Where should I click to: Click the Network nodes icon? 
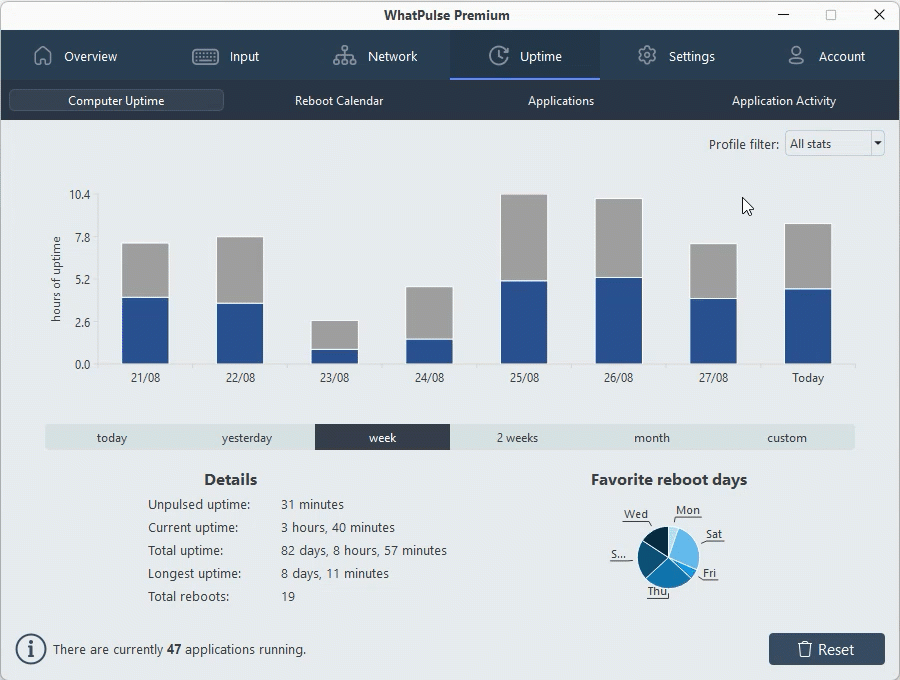(x=345, y=56)
